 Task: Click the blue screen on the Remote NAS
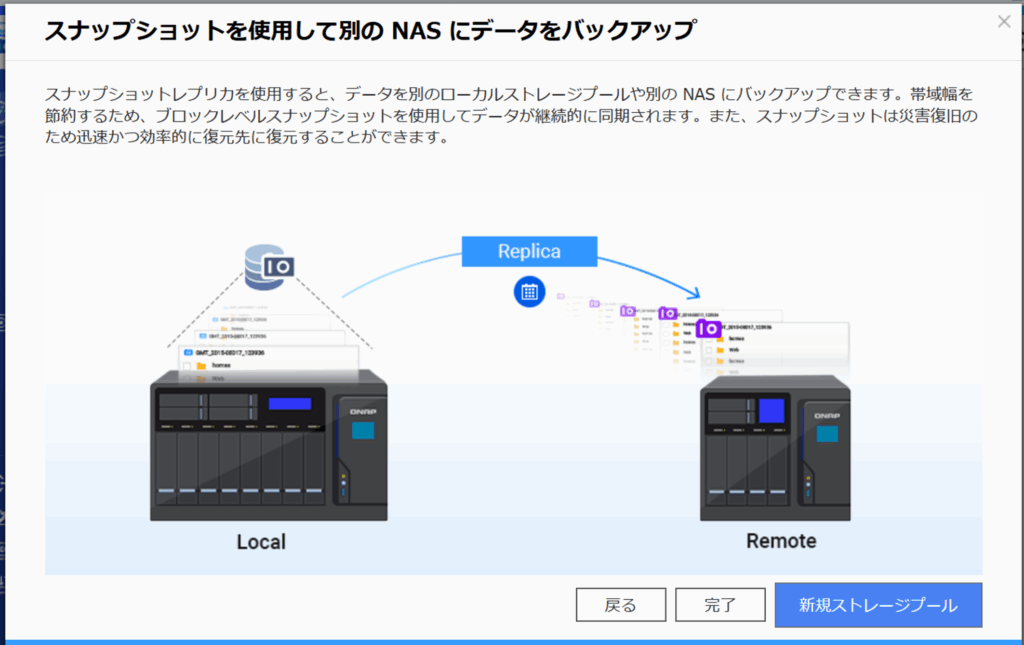coord(771,410)
